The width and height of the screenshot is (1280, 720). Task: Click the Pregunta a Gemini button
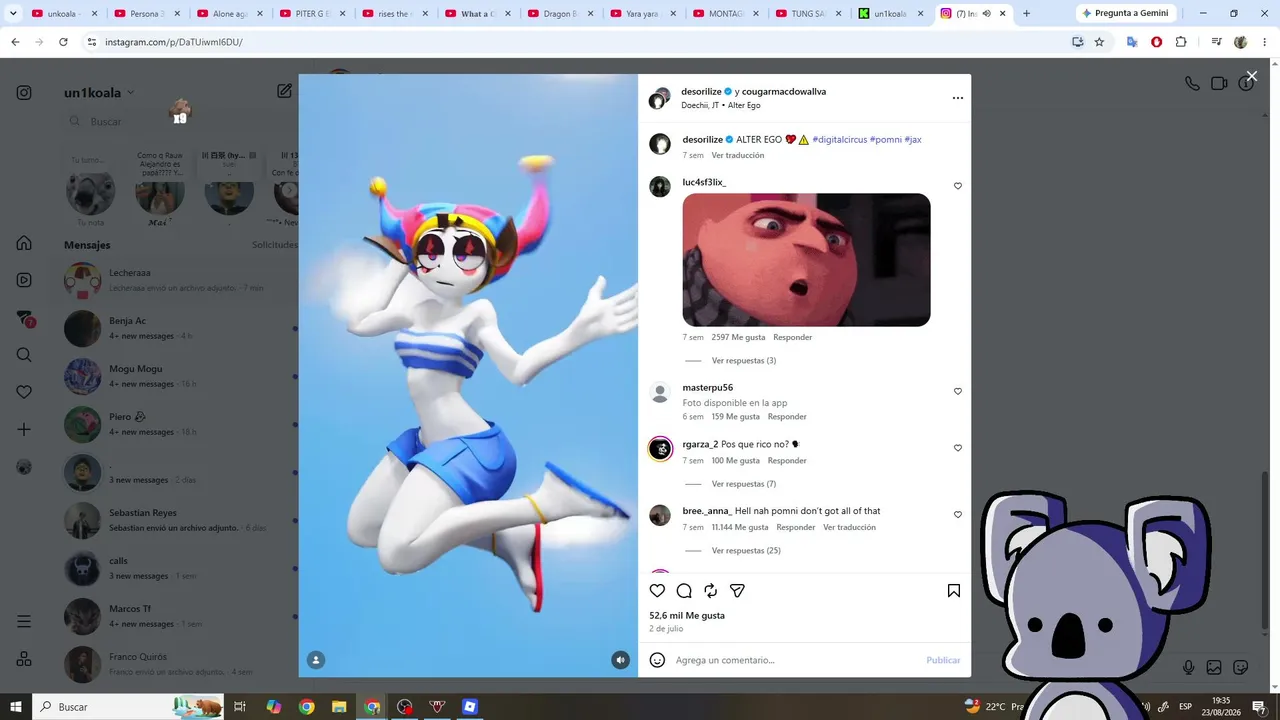(1126, 14)
